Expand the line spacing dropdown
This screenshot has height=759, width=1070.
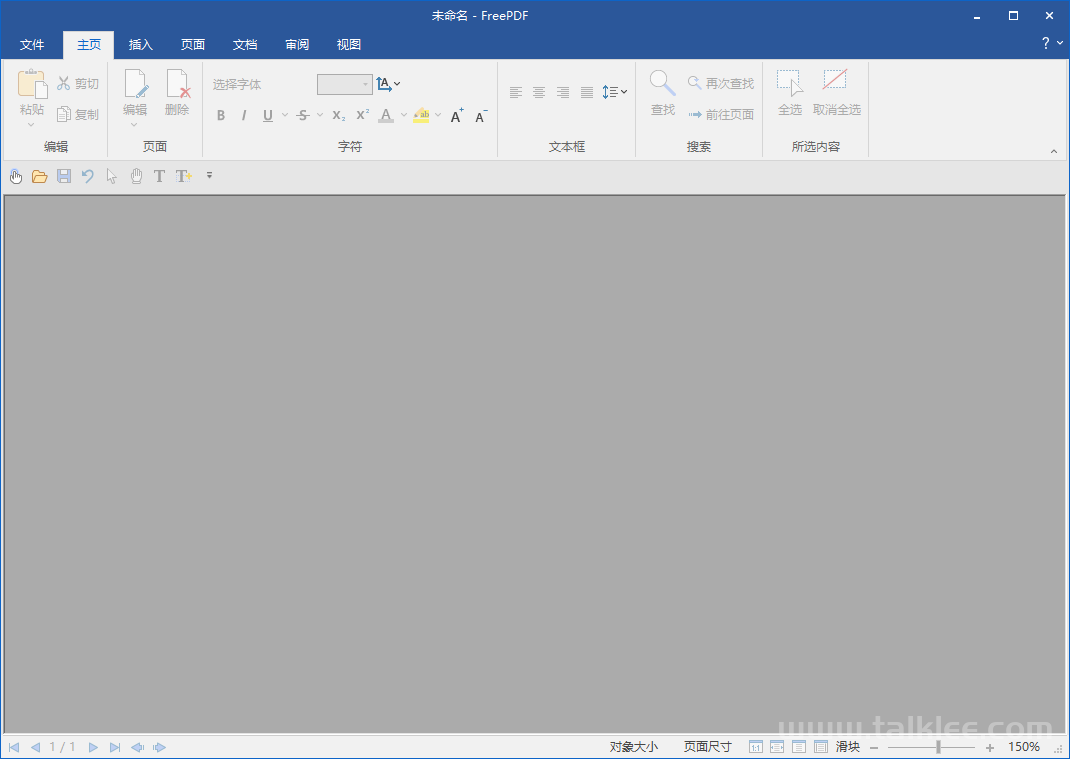pos(615,92)
